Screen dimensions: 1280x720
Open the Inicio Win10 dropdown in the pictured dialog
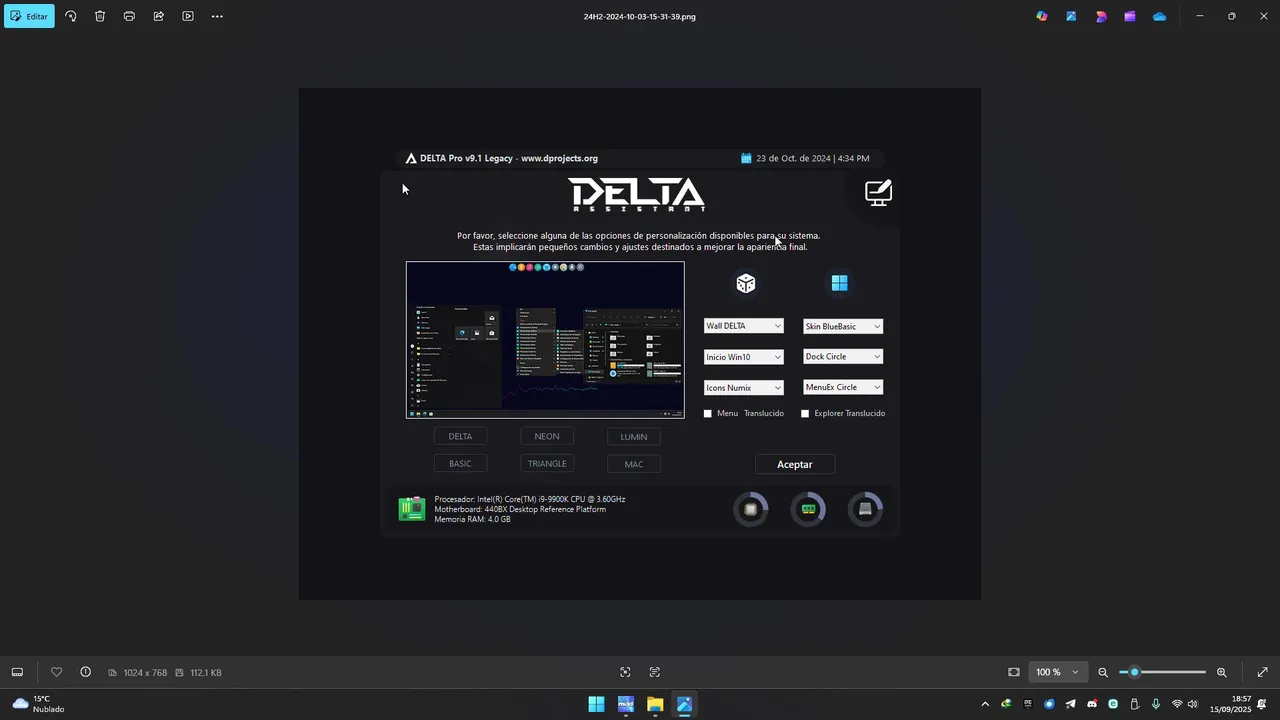point(743,357)
